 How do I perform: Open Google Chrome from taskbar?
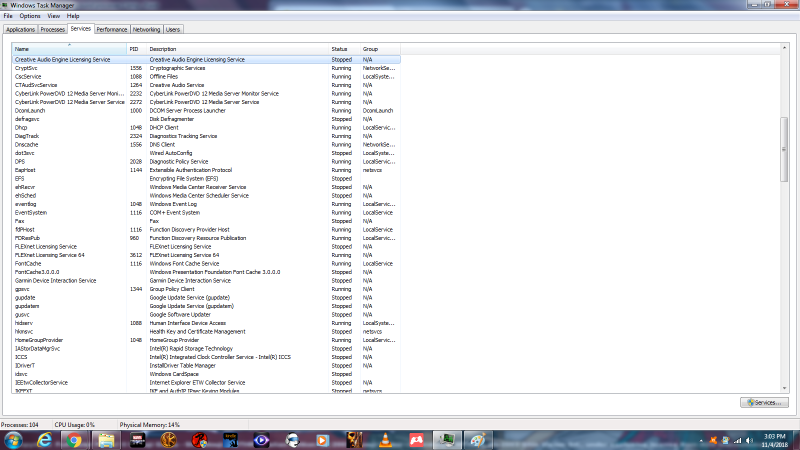[x=74, y=440]
